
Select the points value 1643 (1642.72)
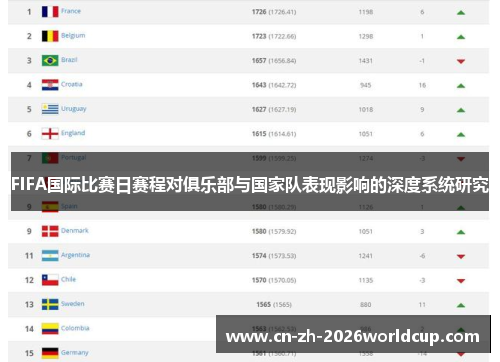[x=274, y=85]
